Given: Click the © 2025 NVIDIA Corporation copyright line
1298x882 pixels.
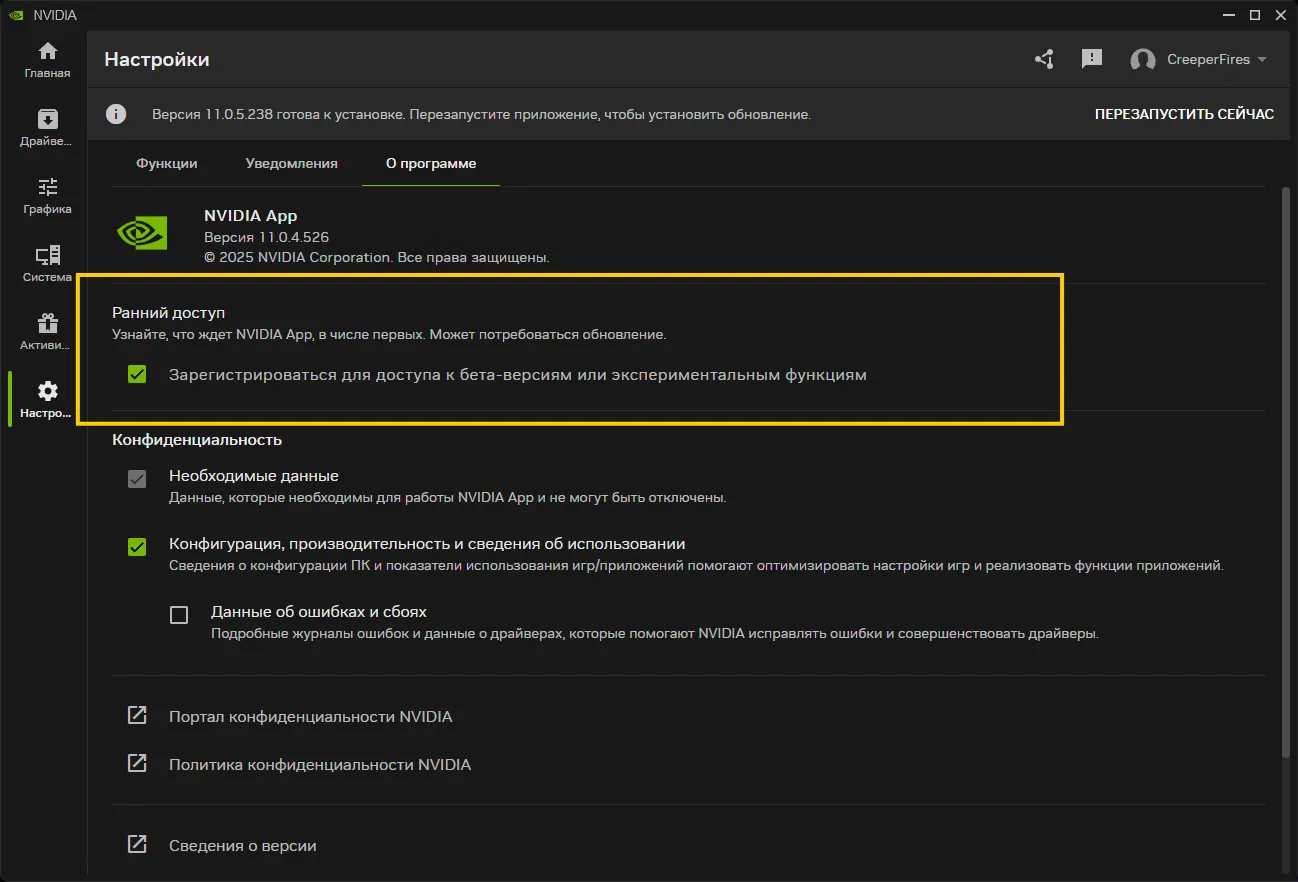Looking at the screenshot, I should [377, 257].
